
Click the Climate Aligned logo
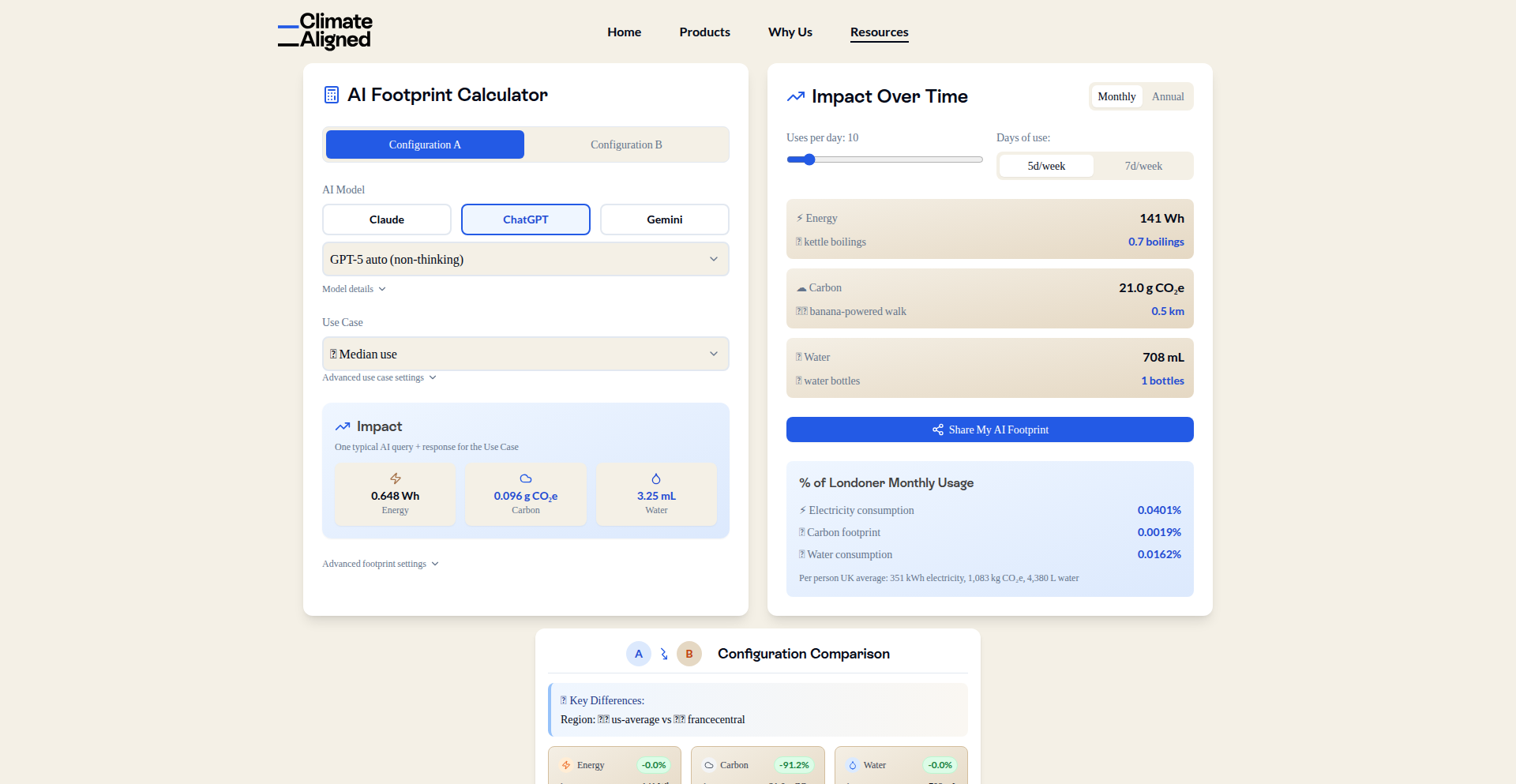click(325, 32)
